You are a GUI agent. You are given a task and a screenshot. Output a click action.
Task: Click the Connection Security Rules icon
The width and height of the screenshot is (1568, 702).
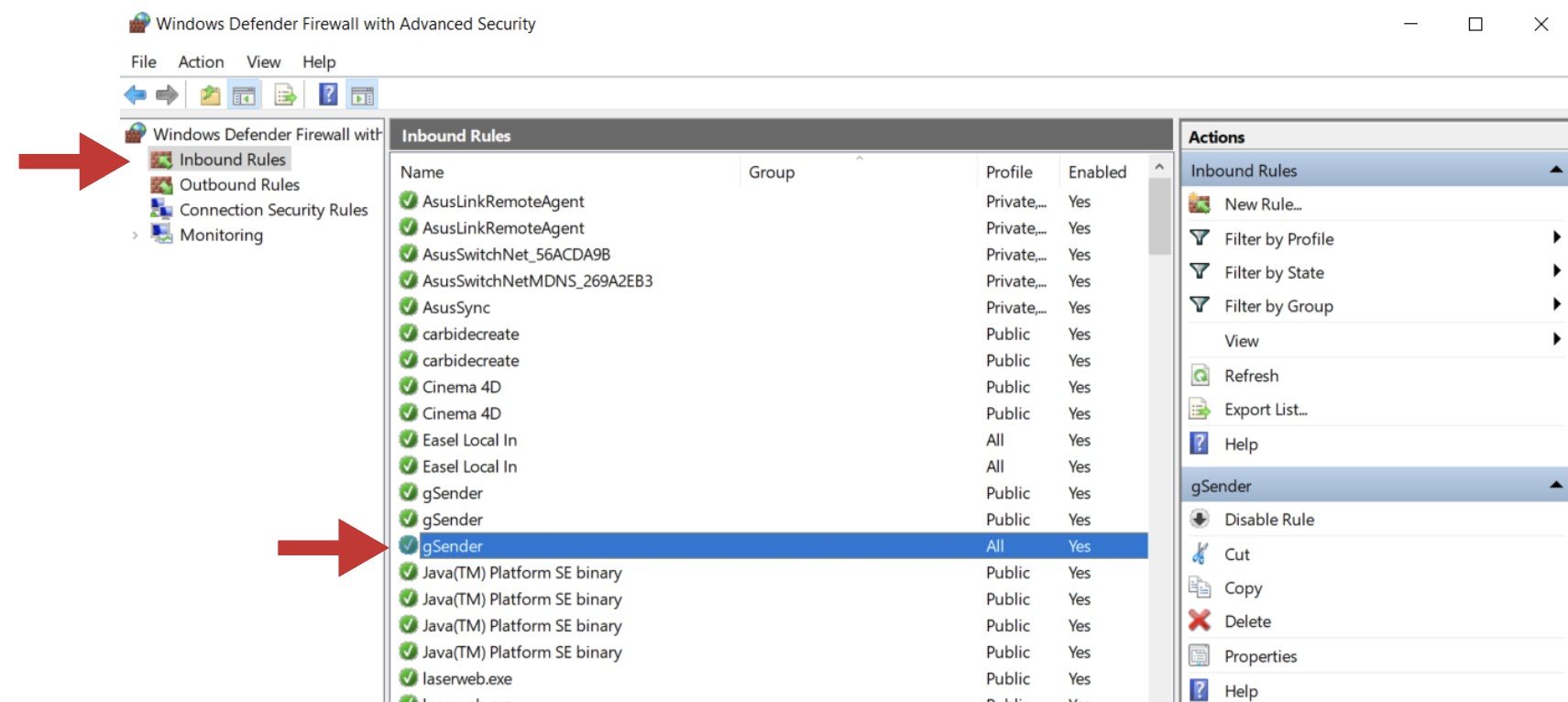[x=161, y=209]
